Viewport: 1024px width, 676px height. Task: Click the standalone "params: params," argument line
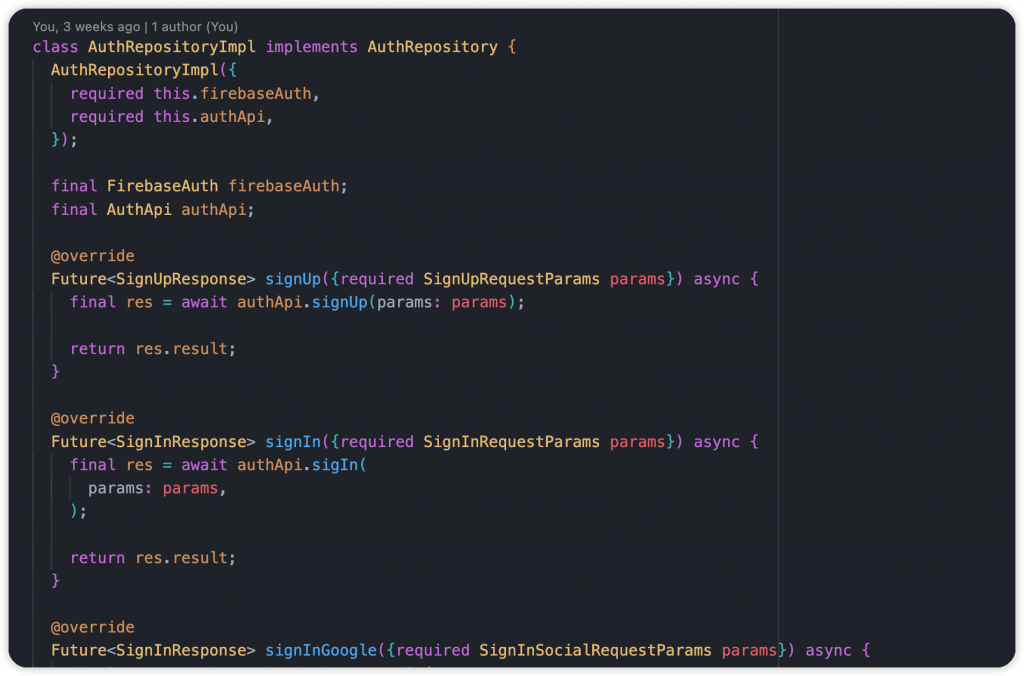pyautogui.click(x=157, y=489)
